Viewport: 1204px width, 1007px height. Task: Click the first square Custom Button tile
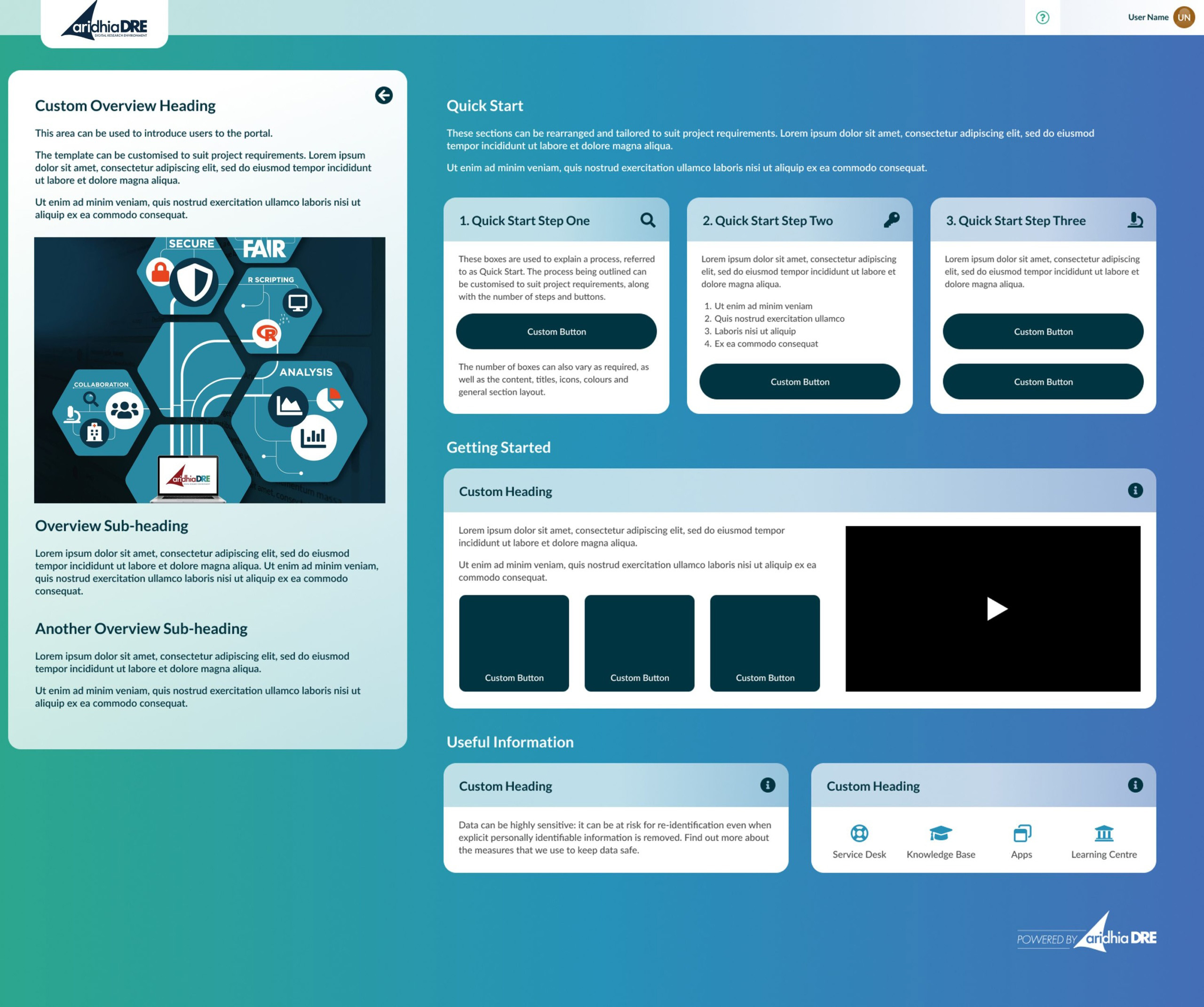coord(514,643)
